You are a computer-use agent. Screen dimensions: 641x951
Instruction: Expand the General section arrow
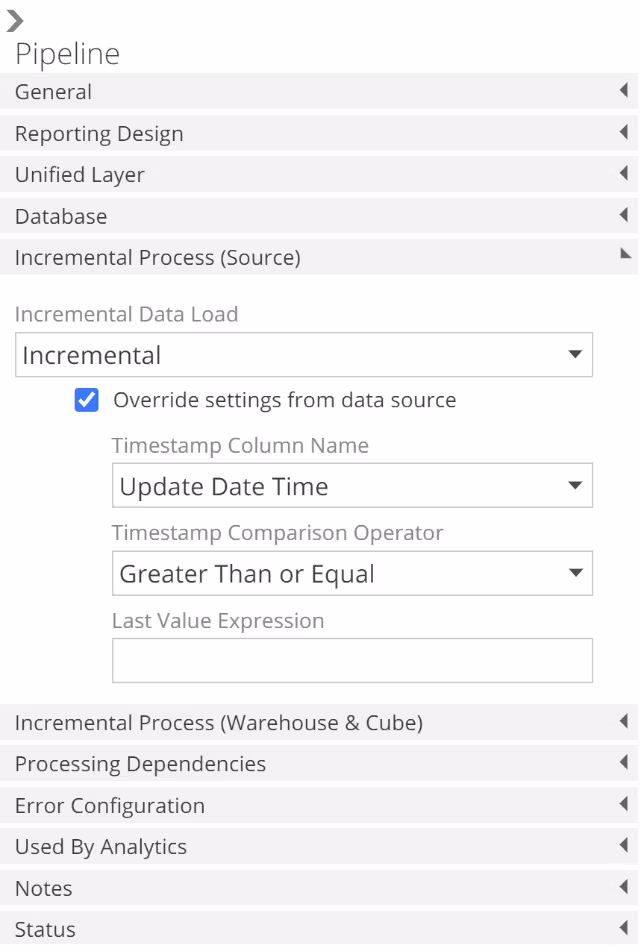(623, 91)
